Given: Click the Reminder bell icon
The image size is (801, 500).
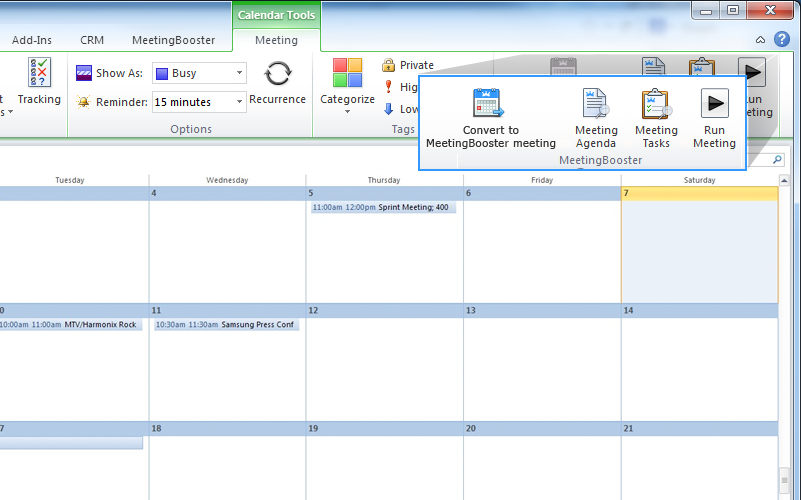Looking at the screenshot, I should click(83, 102).
